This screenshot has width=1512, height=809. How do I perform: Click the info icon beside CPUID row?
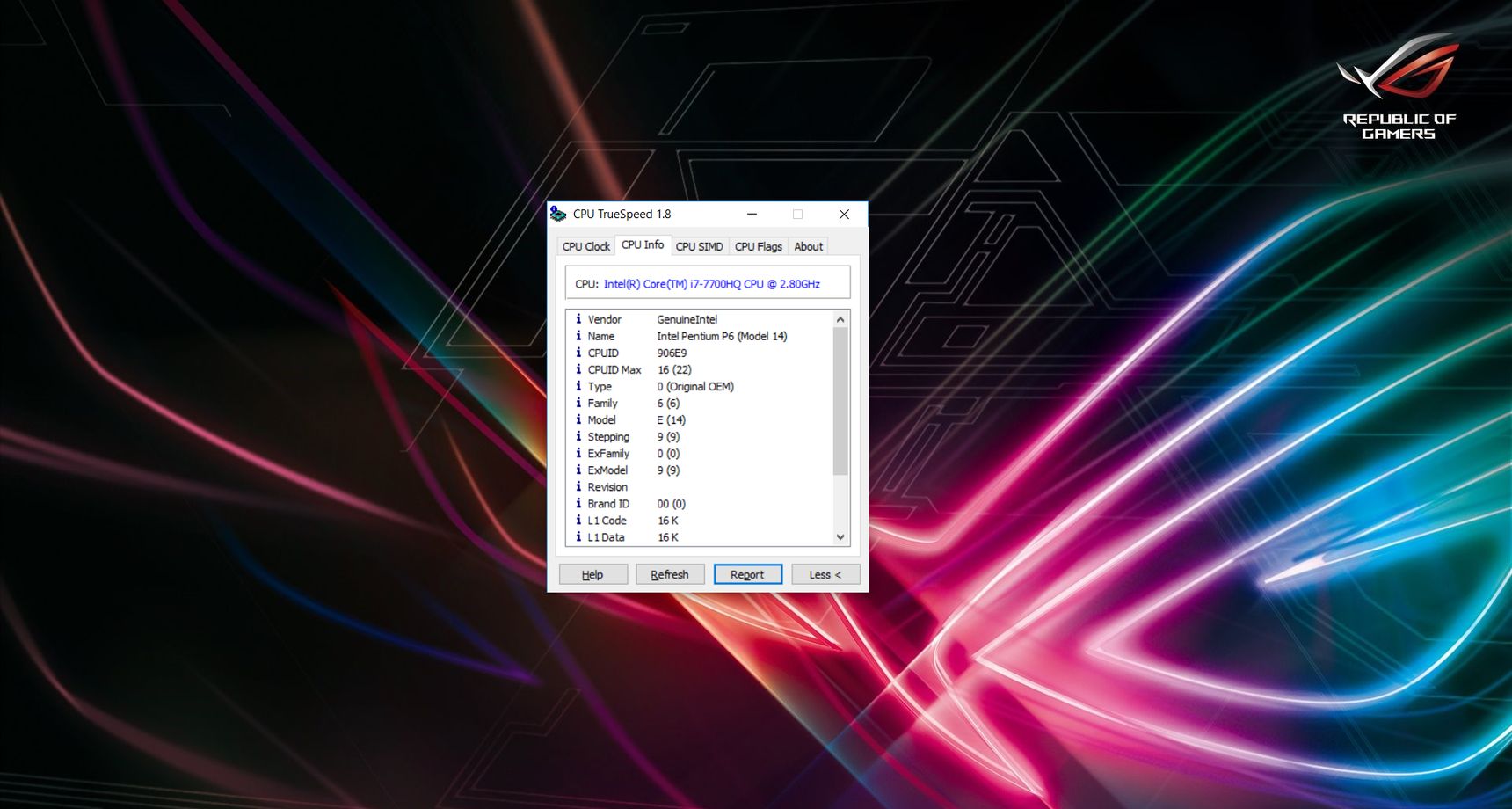[x=578, y=353]
